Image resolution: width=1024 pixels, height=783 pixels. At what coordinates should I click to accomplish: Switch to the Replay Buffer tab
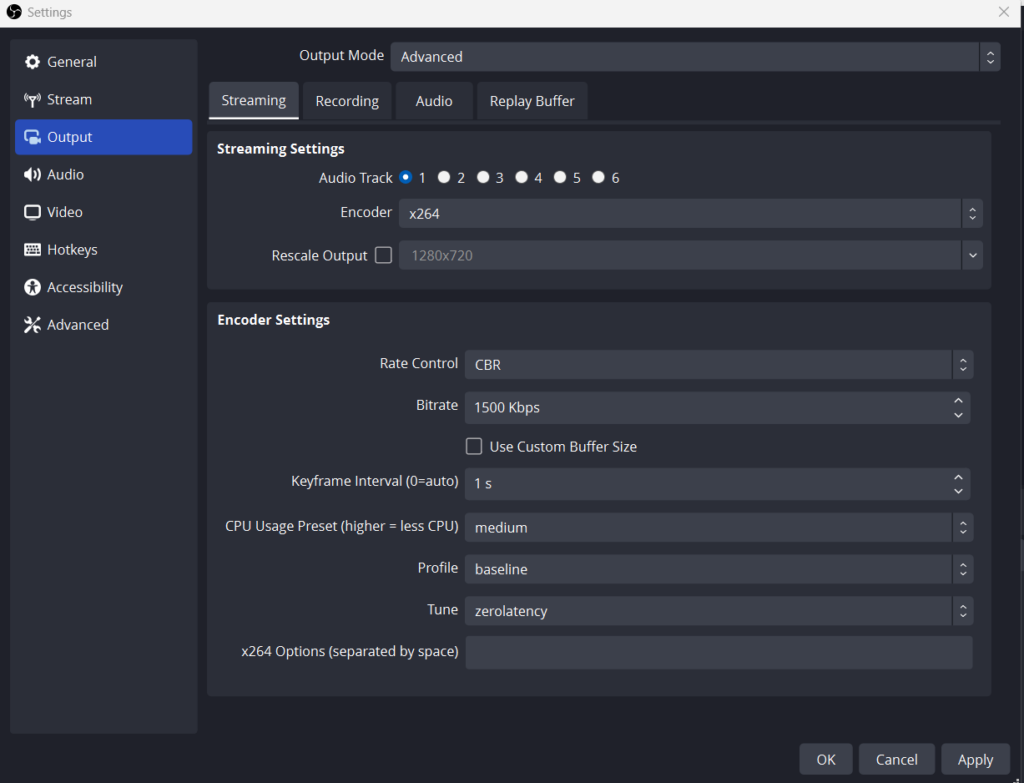point(532,101)
